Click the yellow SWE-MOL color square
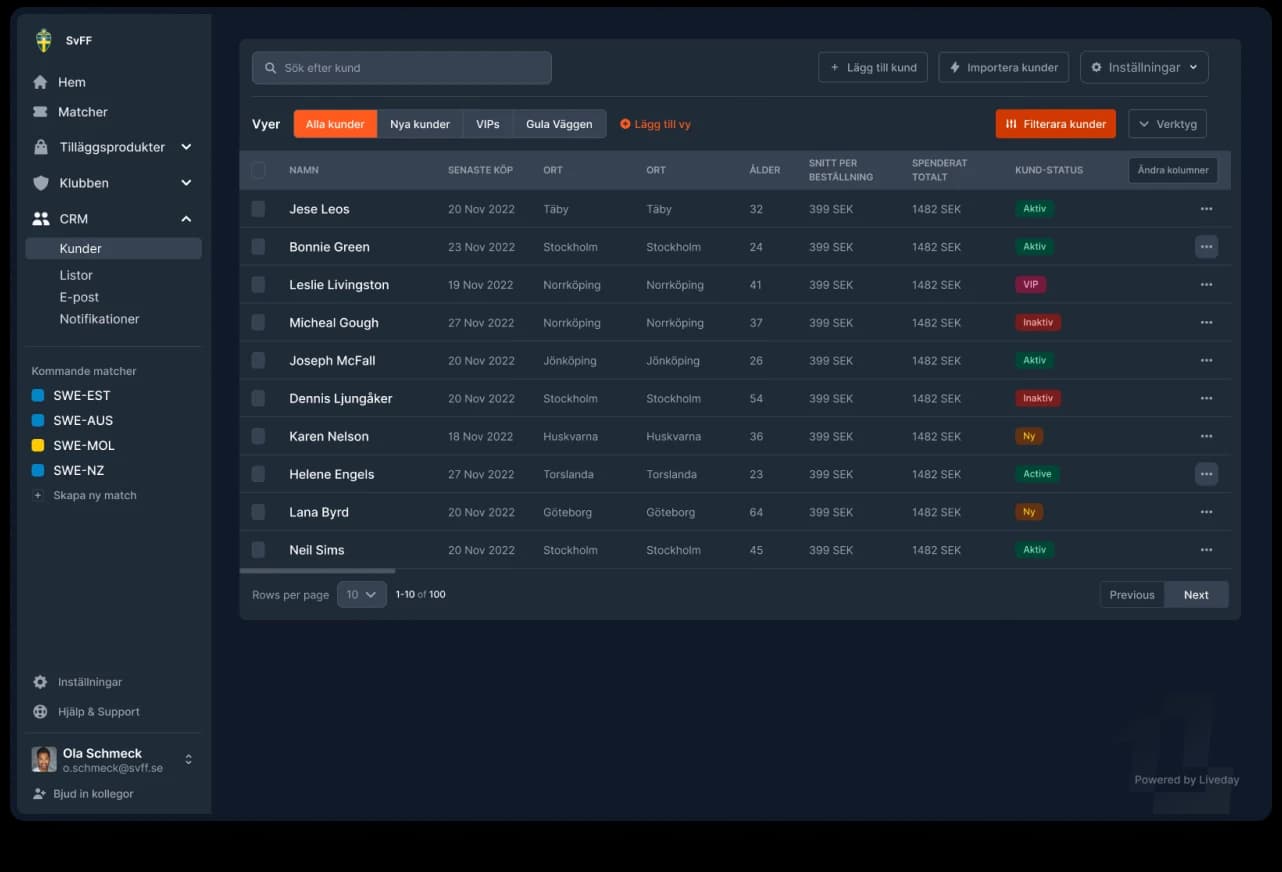 tap(38, 446)
